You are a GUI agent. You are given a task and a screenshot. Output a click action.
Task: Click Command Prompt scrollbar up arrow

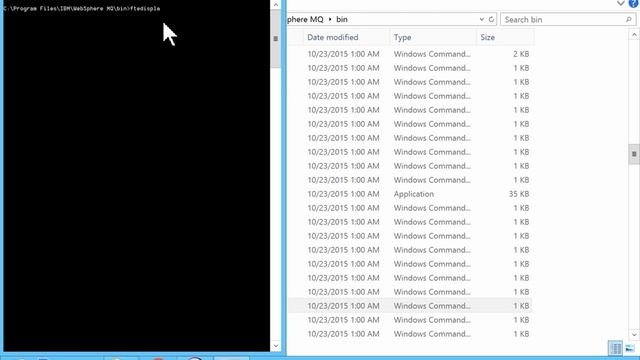click(x=276, y=5)
